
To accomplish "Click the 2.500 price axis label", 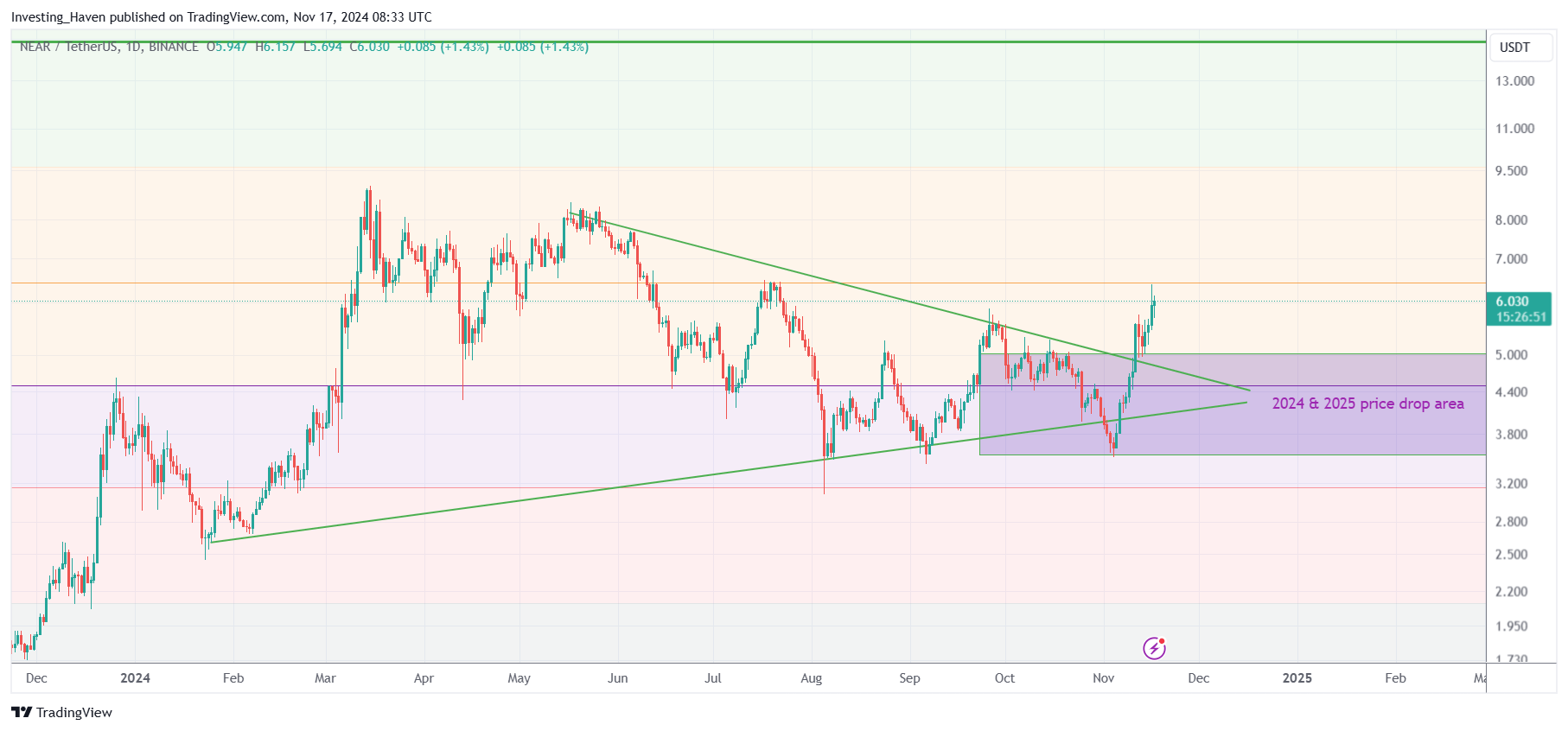I will (x=1512, y=555).
